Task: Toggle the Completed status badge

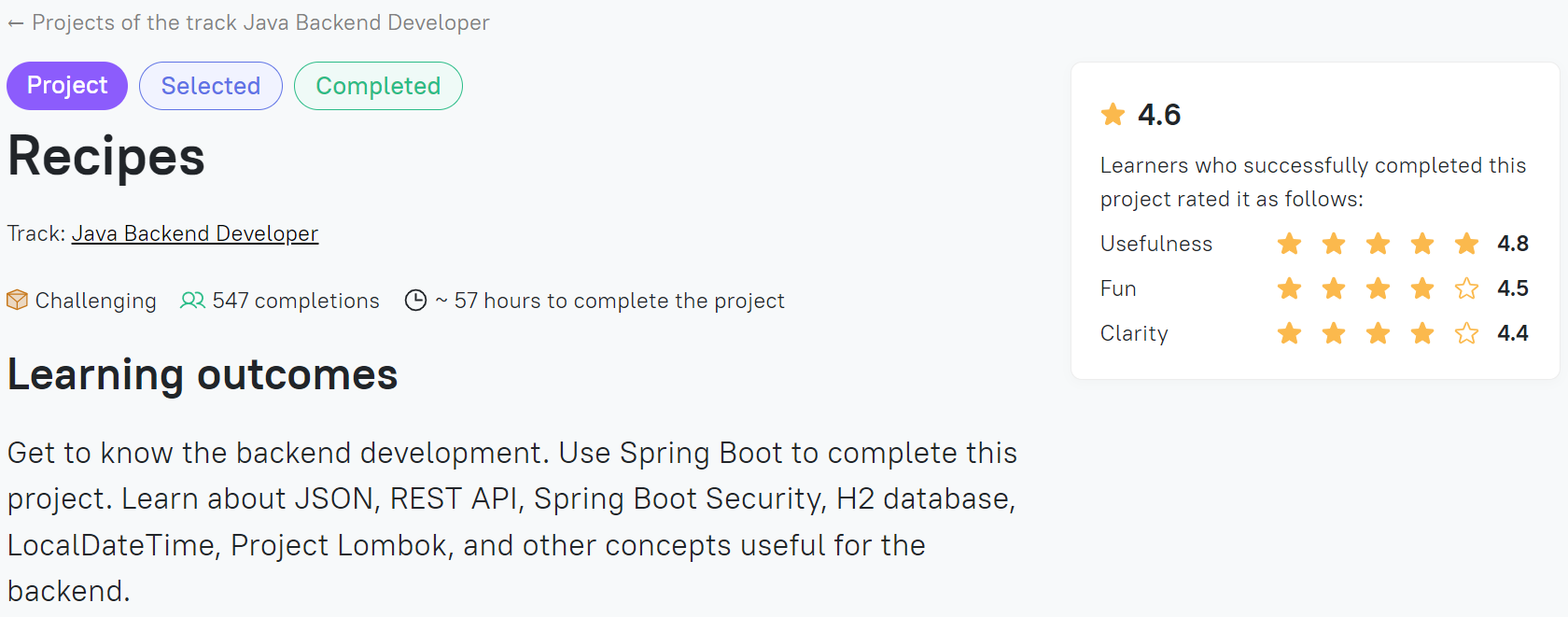Action: tap(378, 86)
